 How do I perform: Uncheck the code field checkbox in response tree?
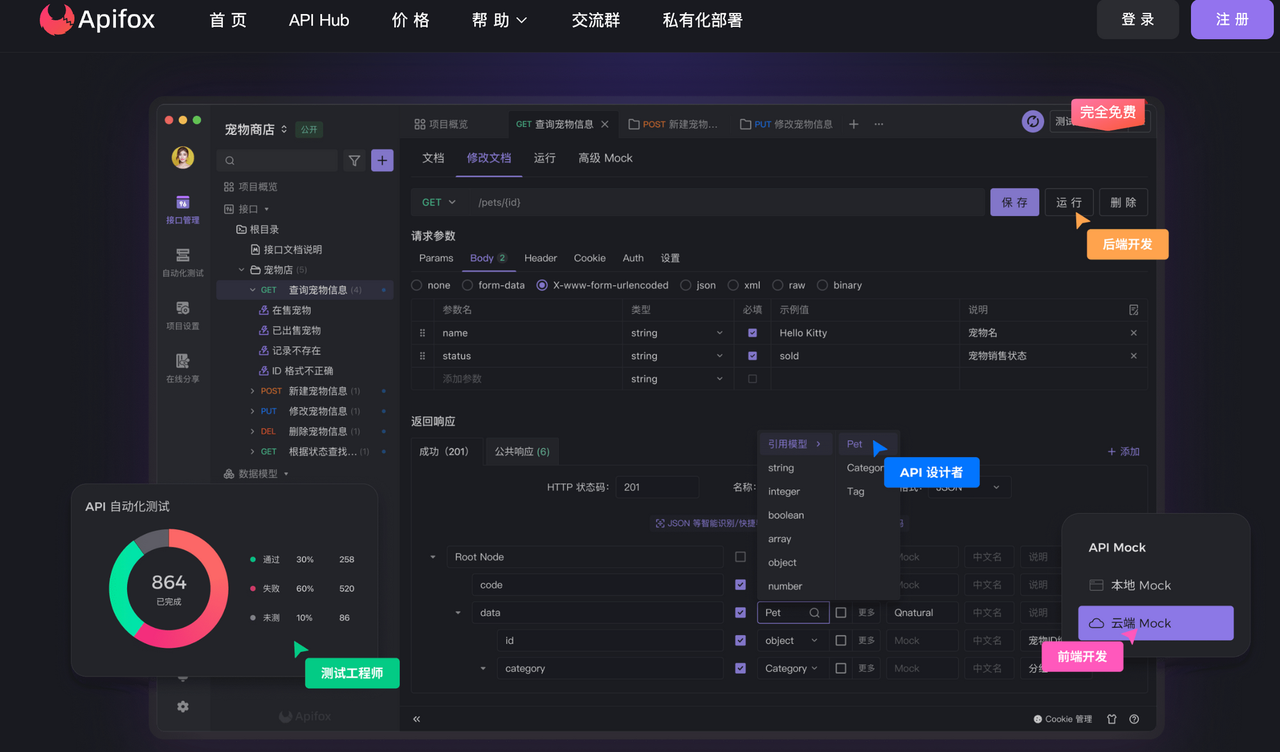point(739,584)
